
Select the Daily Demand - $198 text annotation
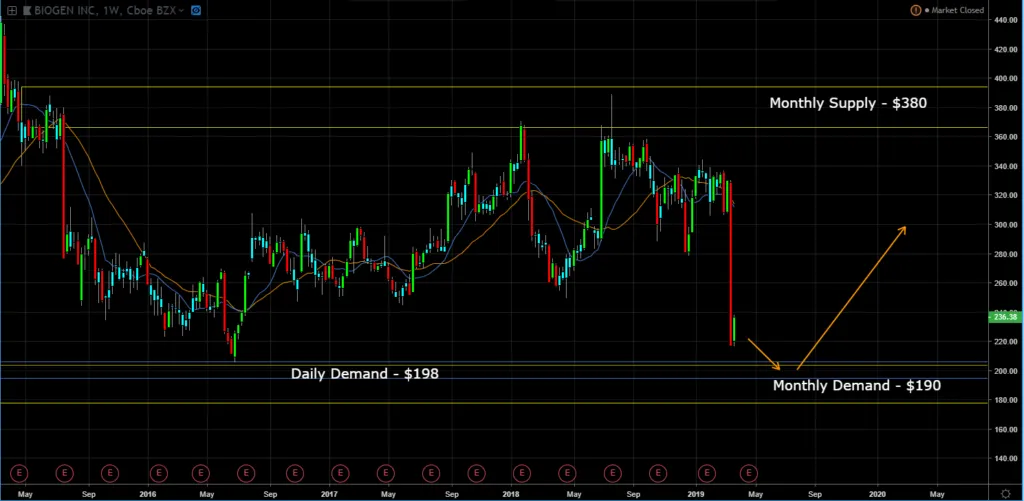[x=364, y=374]
